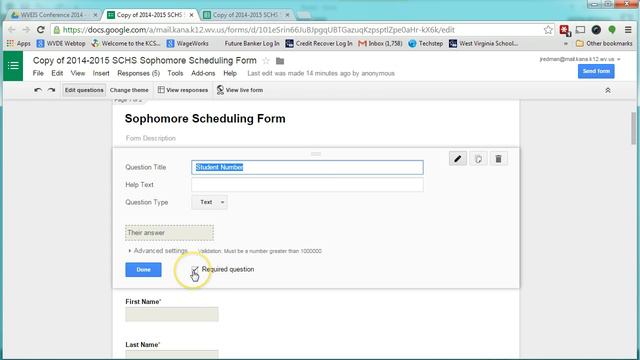This screenshot has height=360, width=640.
Task: Click the Help Text input field
Action: tap(307, 185)
